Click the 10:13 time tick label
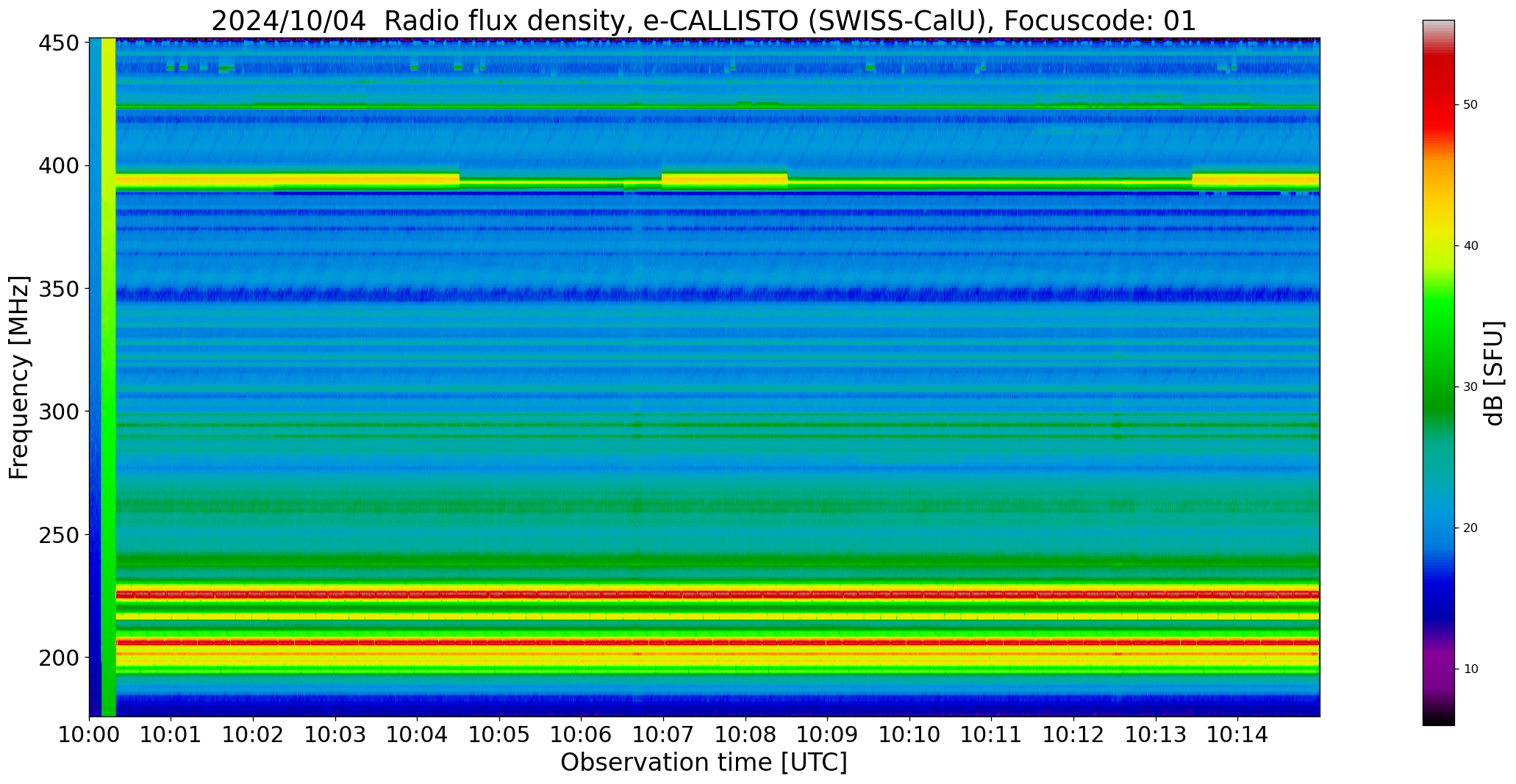1516x784 pixels. (x=1156, y=735)
